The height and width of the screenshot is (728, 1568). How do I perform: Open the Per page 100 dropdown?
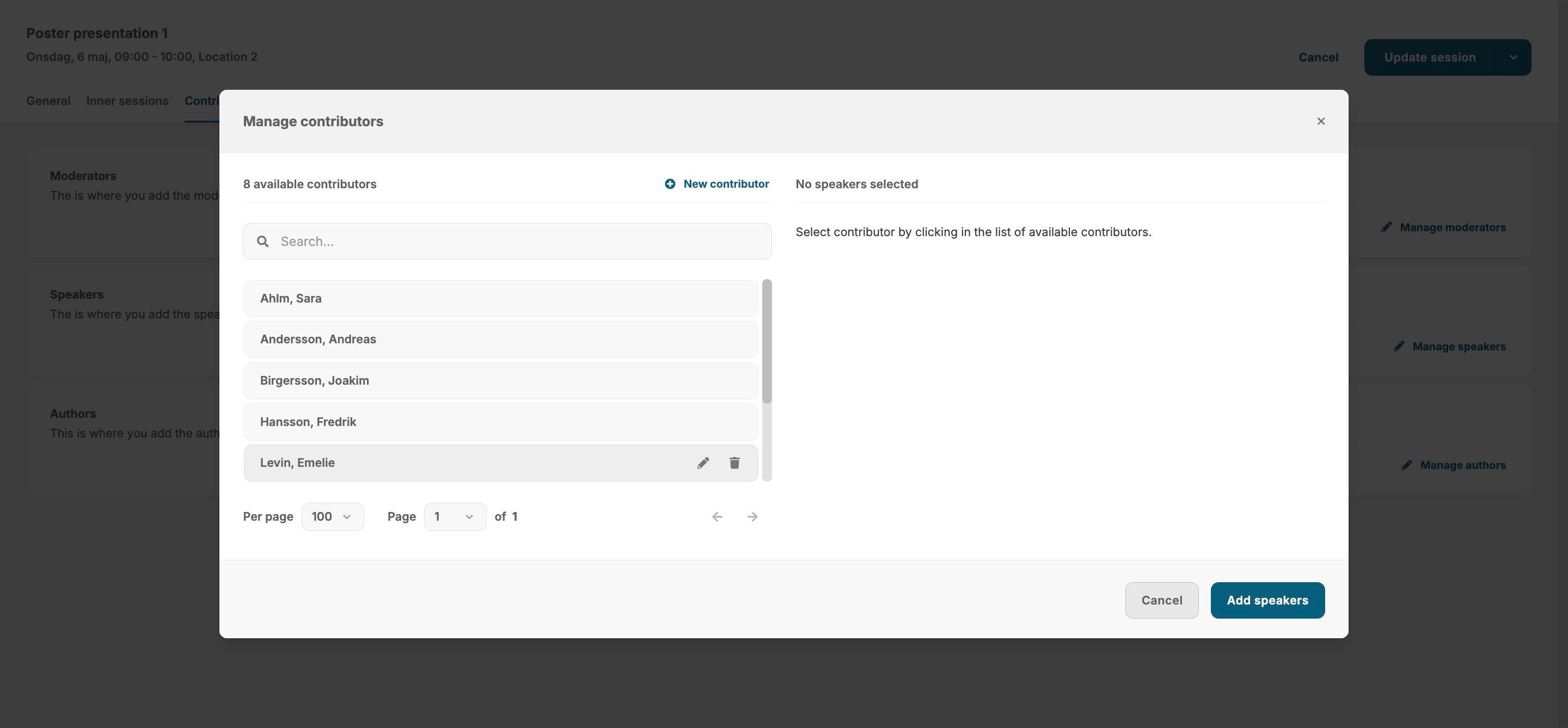[332, 516]
